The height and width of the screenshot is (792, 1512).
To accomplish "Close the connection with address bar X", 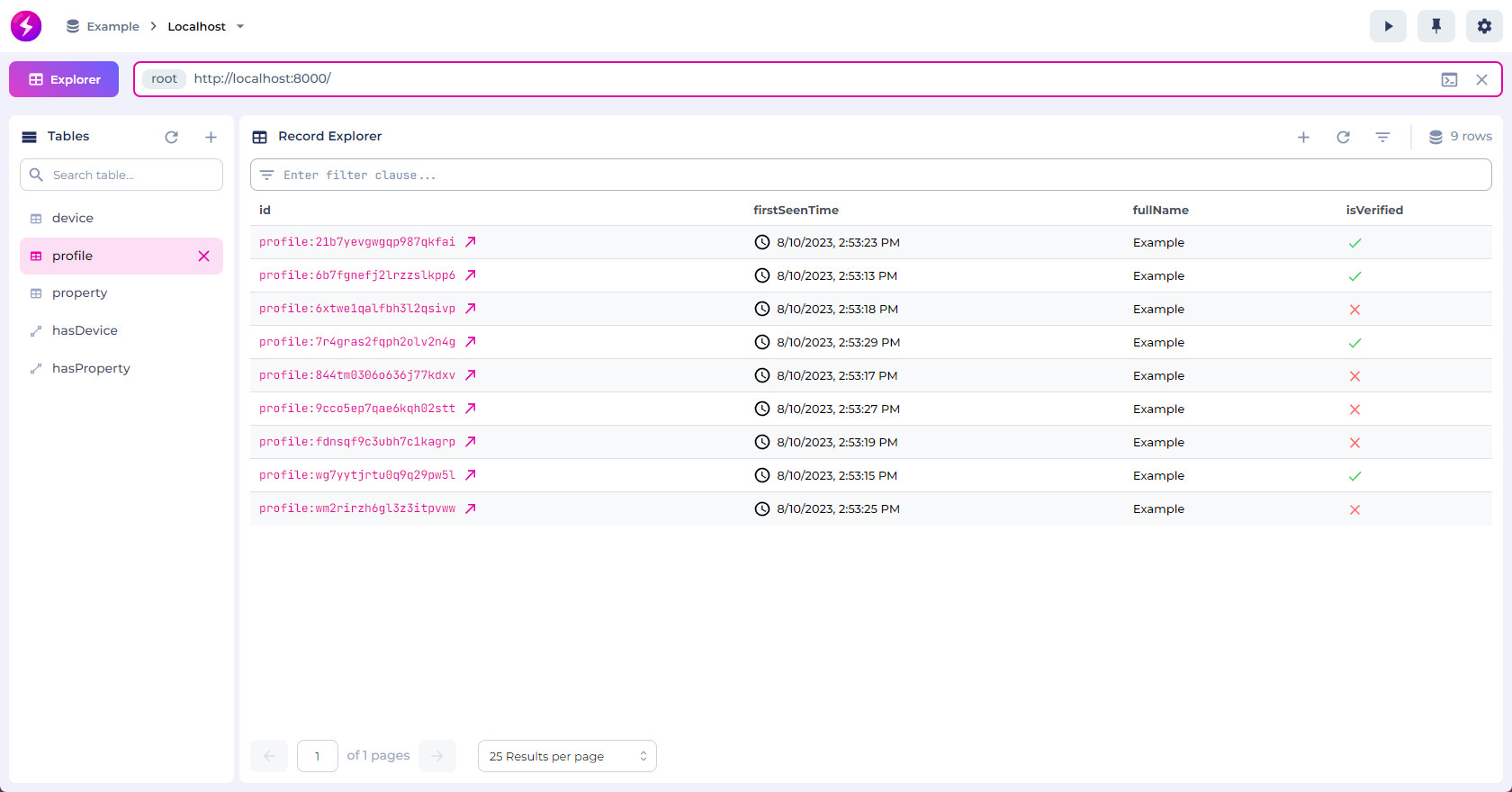I will point(1481,79).
